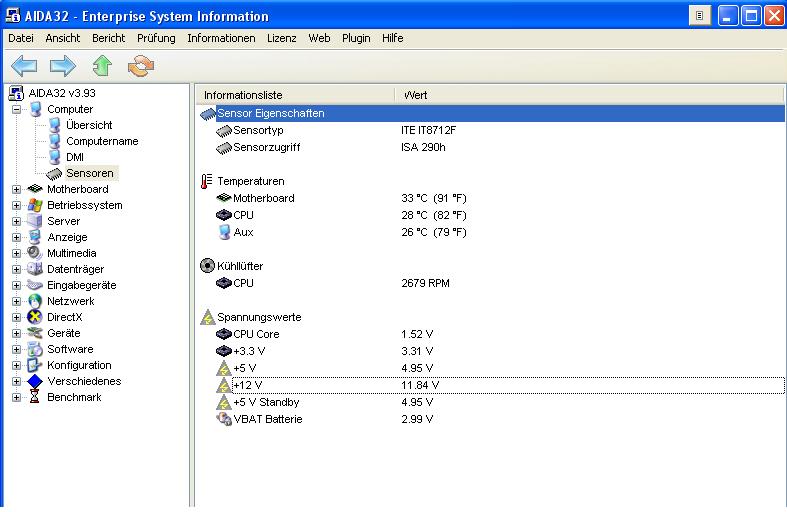Click the Motherboard icon in left tree
This screenshot has width=787, height=512.
pos(35,189)
